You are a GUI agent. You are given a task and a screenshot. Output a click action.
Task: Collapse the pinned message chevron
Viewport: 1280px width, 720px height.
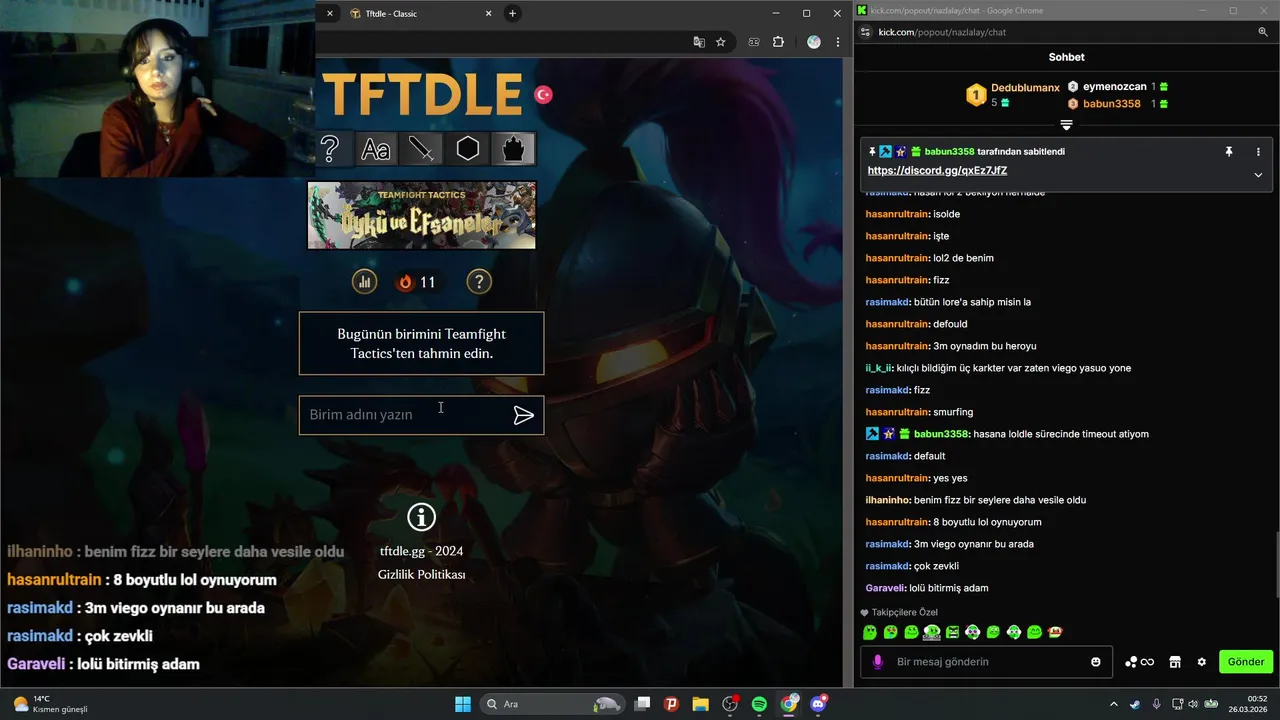(1258, 174)
